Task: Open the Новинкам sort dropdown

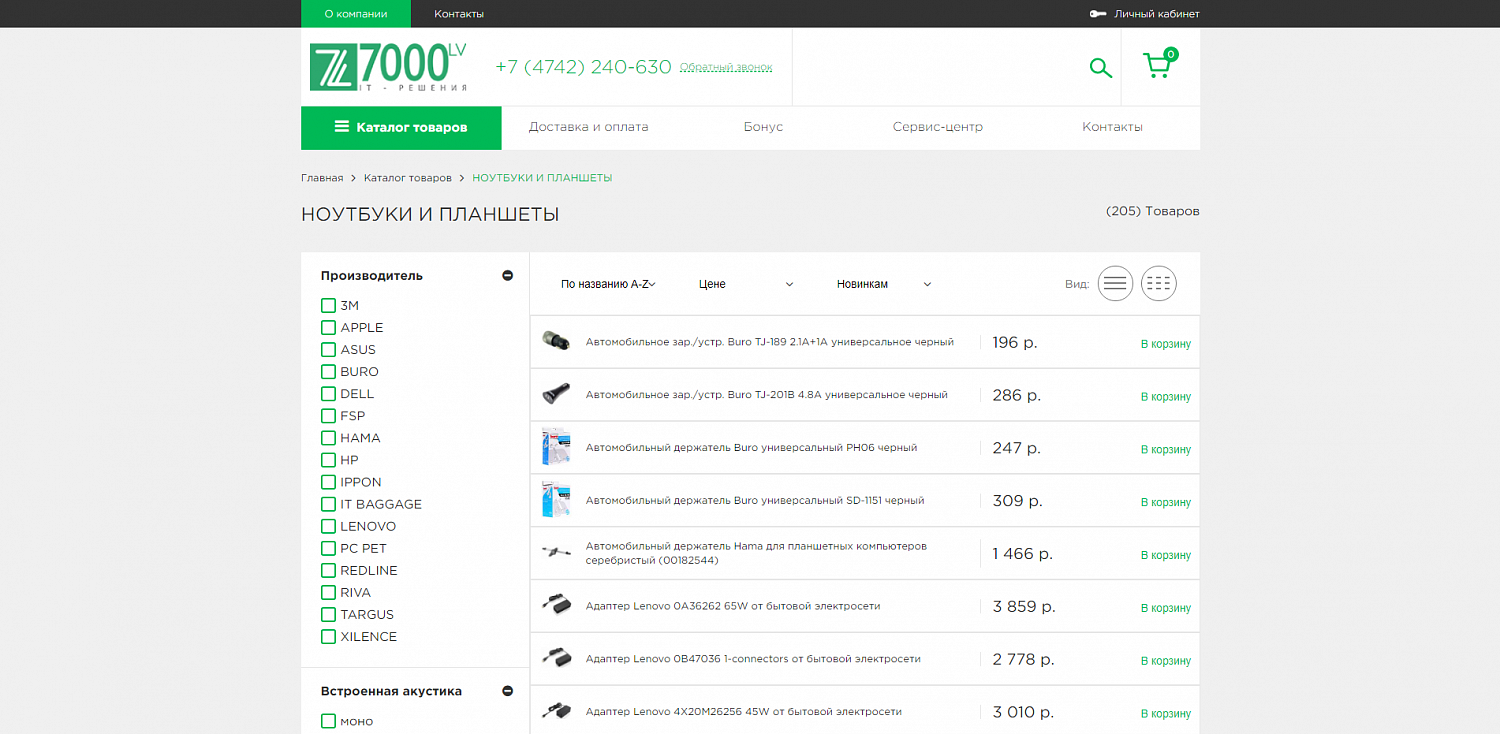Action: (884, 284)
